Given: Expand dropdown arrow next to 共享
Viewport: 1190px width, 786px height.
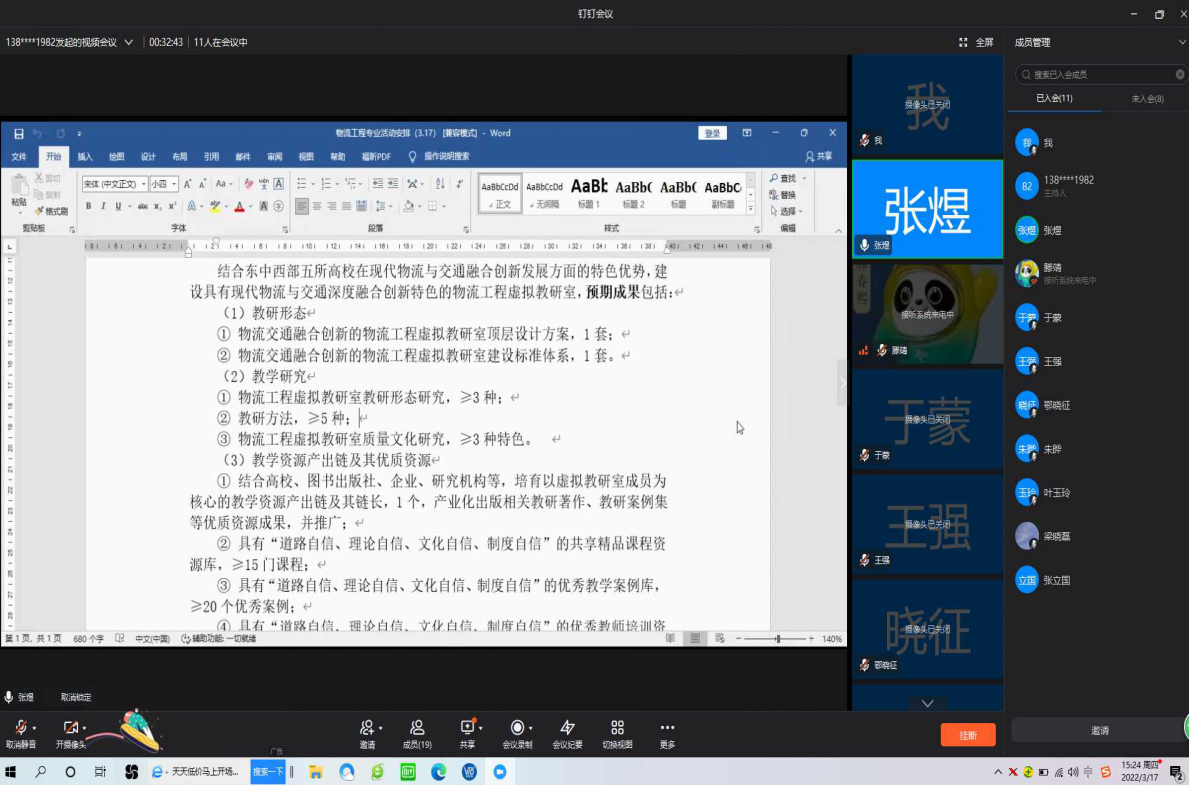Looking at the screenshot, I should (x=482, y=728).
